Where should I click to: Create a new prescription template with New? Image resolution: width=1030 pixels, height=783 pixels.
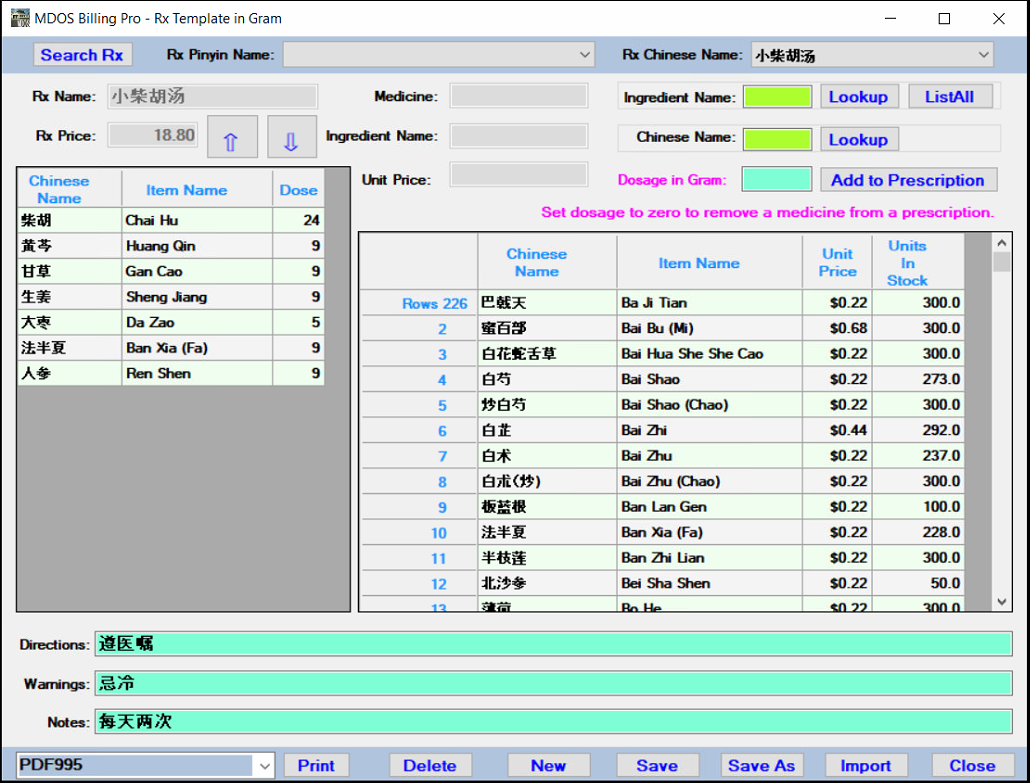tap(548, 764)
